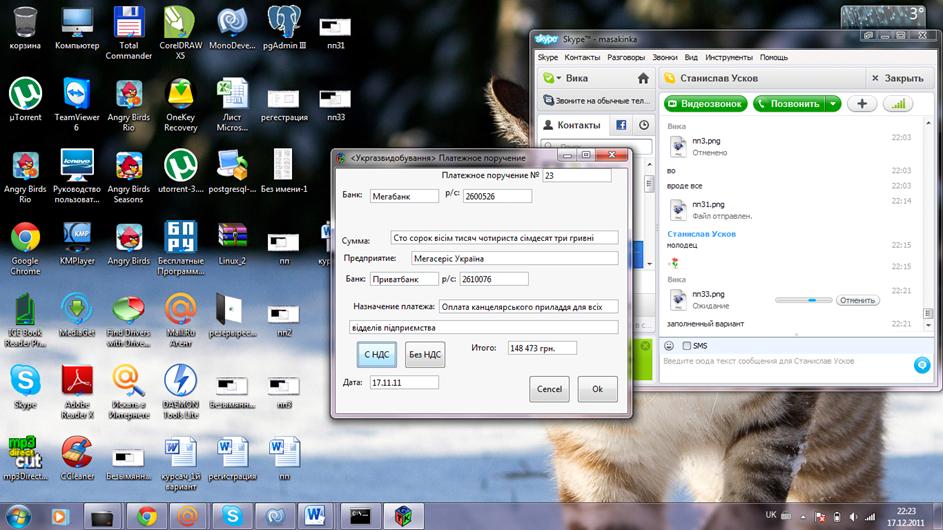Open the call quality signal bars icon
Image resolution: width=943 pixels, height=530 pixels.
click(x=896, y=103)
